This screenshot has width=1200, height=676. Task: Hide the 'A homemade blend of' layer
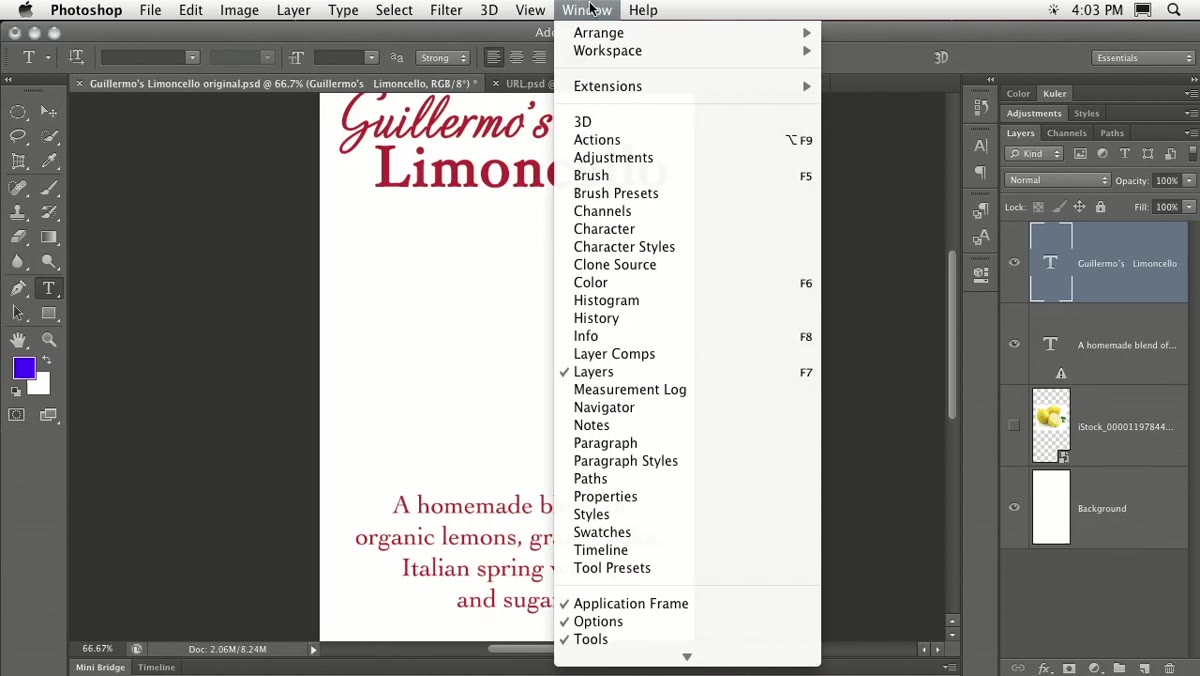pos(1014,344)
